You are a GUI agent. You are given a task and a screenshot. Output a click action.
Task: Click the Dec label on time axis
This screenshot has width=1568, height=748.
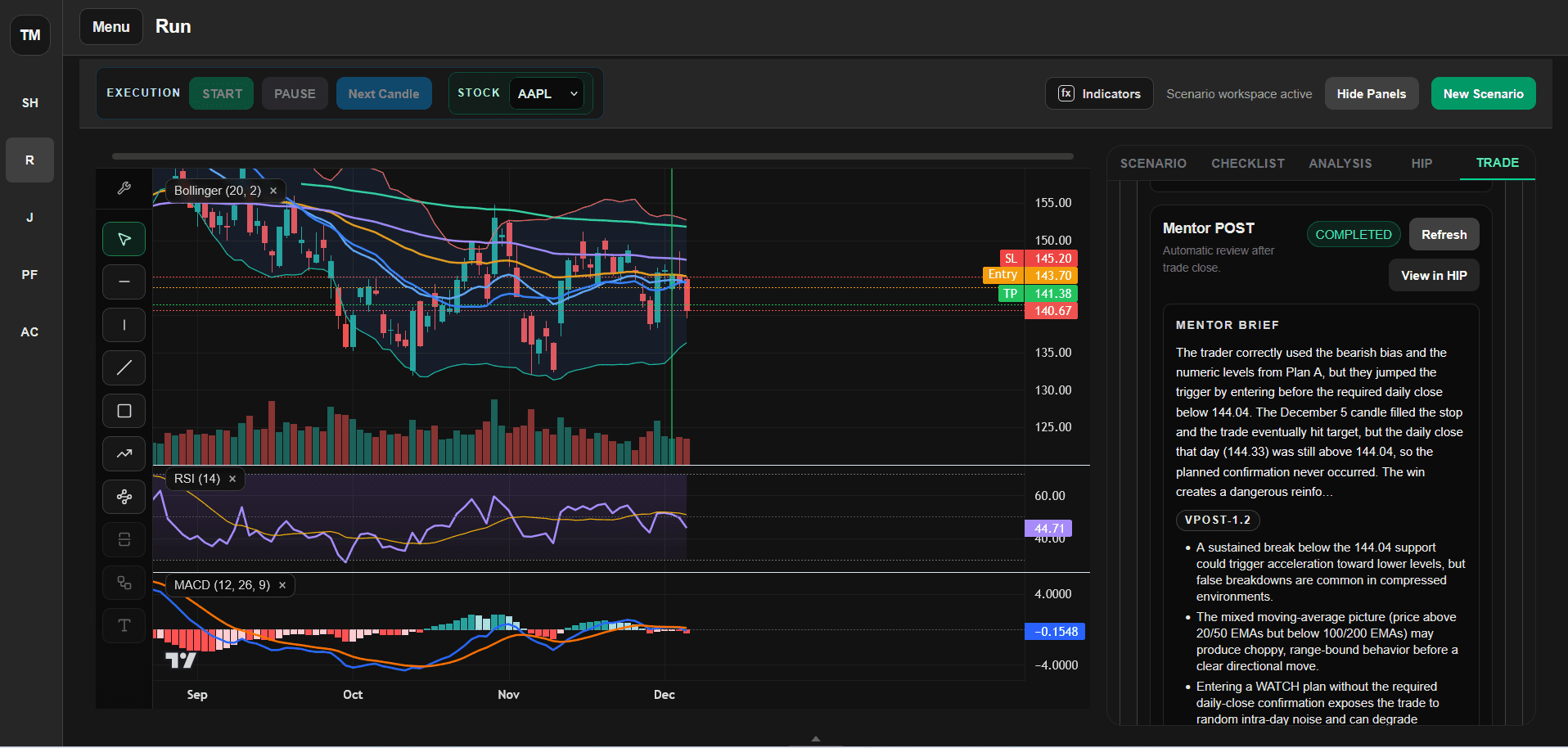pos(664,695)
